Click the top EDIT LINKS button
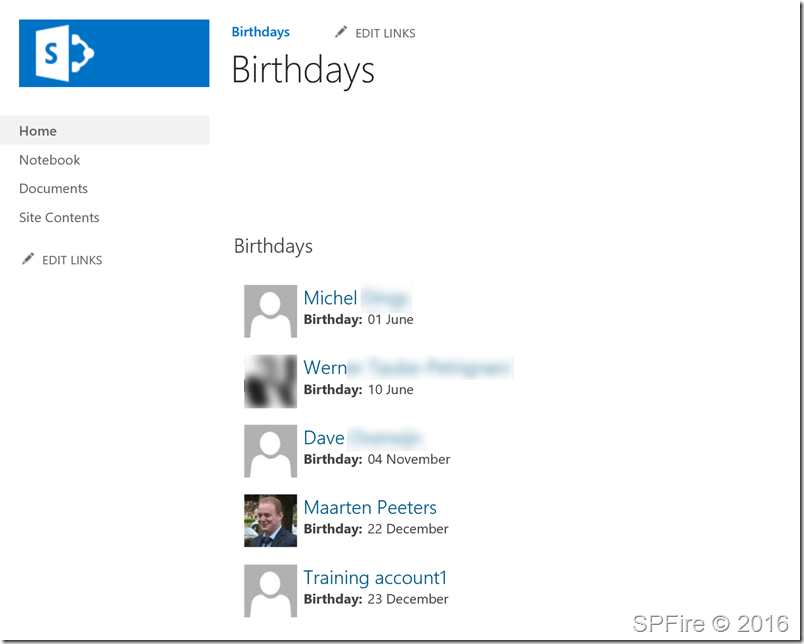The width and height of the screenshot is (804, 644). (383, 32)
